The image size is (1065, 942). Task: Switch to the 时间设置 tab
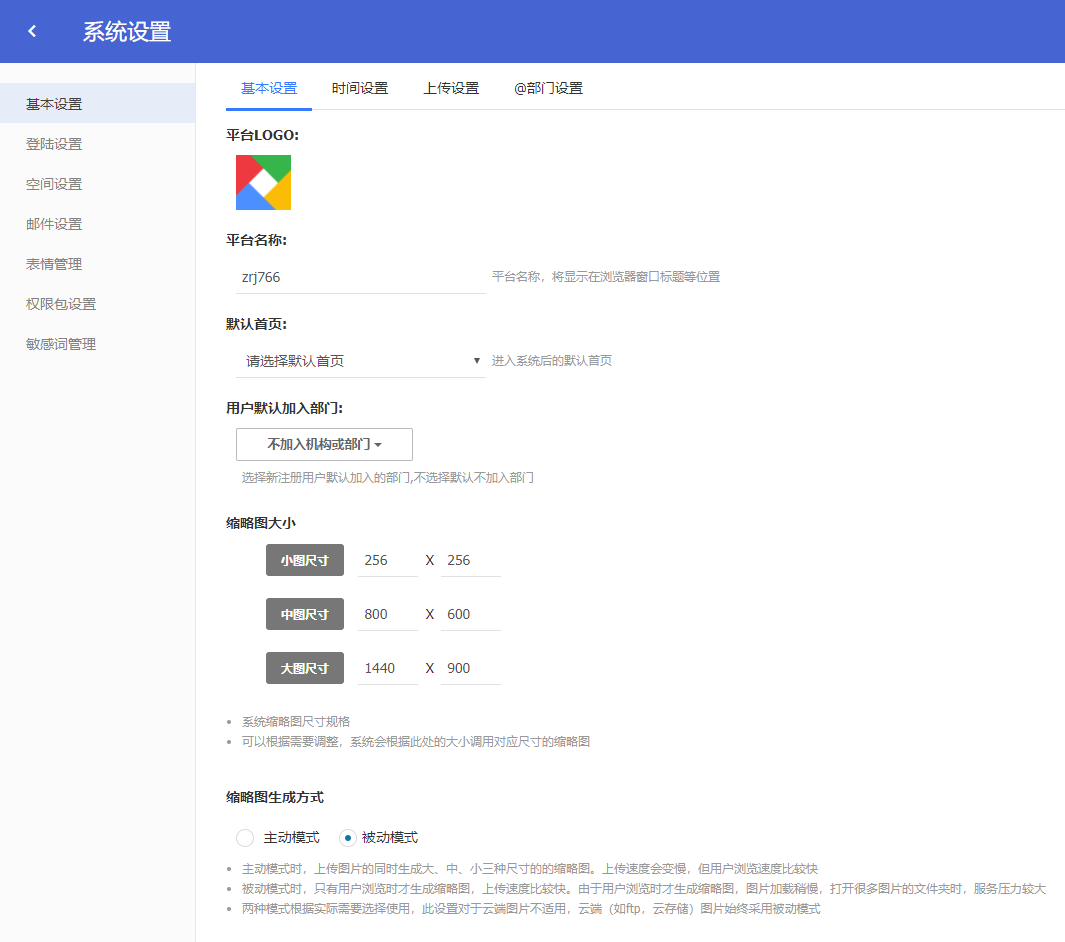pyautogui.click(x=360, y=88)
